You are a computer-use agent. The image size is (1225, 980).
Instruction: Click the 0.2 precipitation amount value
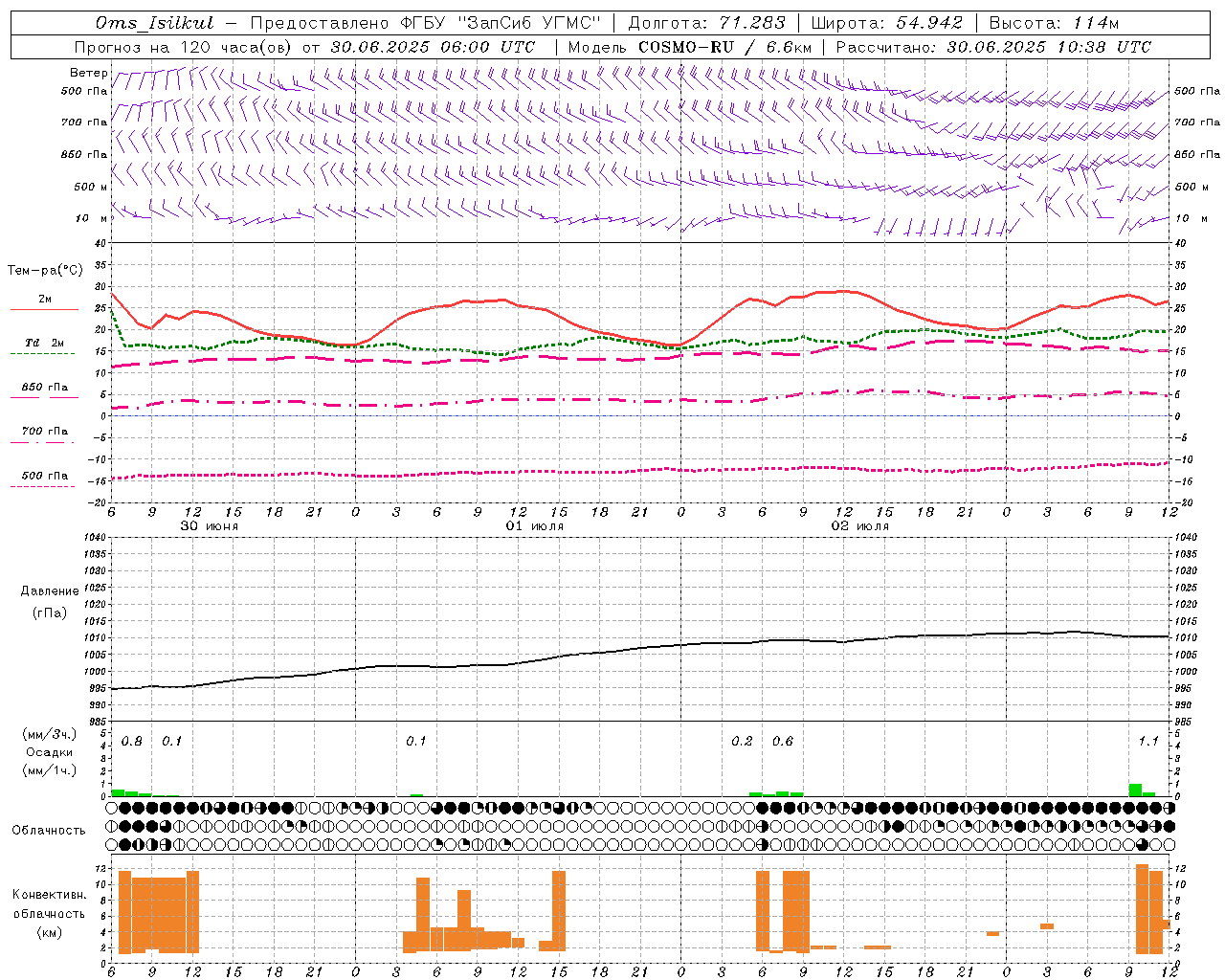tap(742, 742)
